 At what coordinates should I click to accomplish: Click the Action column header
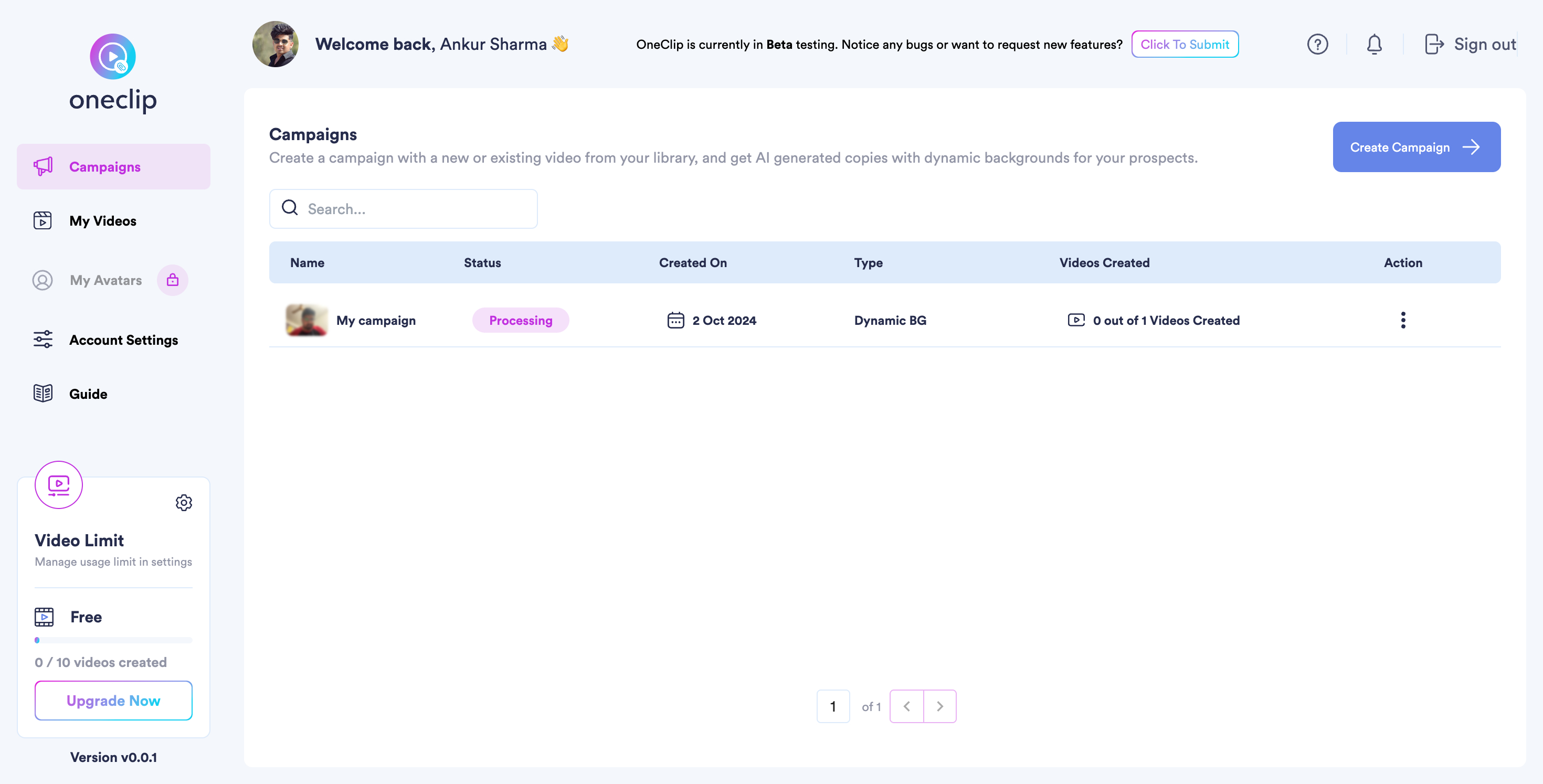tap(1403, 262)
